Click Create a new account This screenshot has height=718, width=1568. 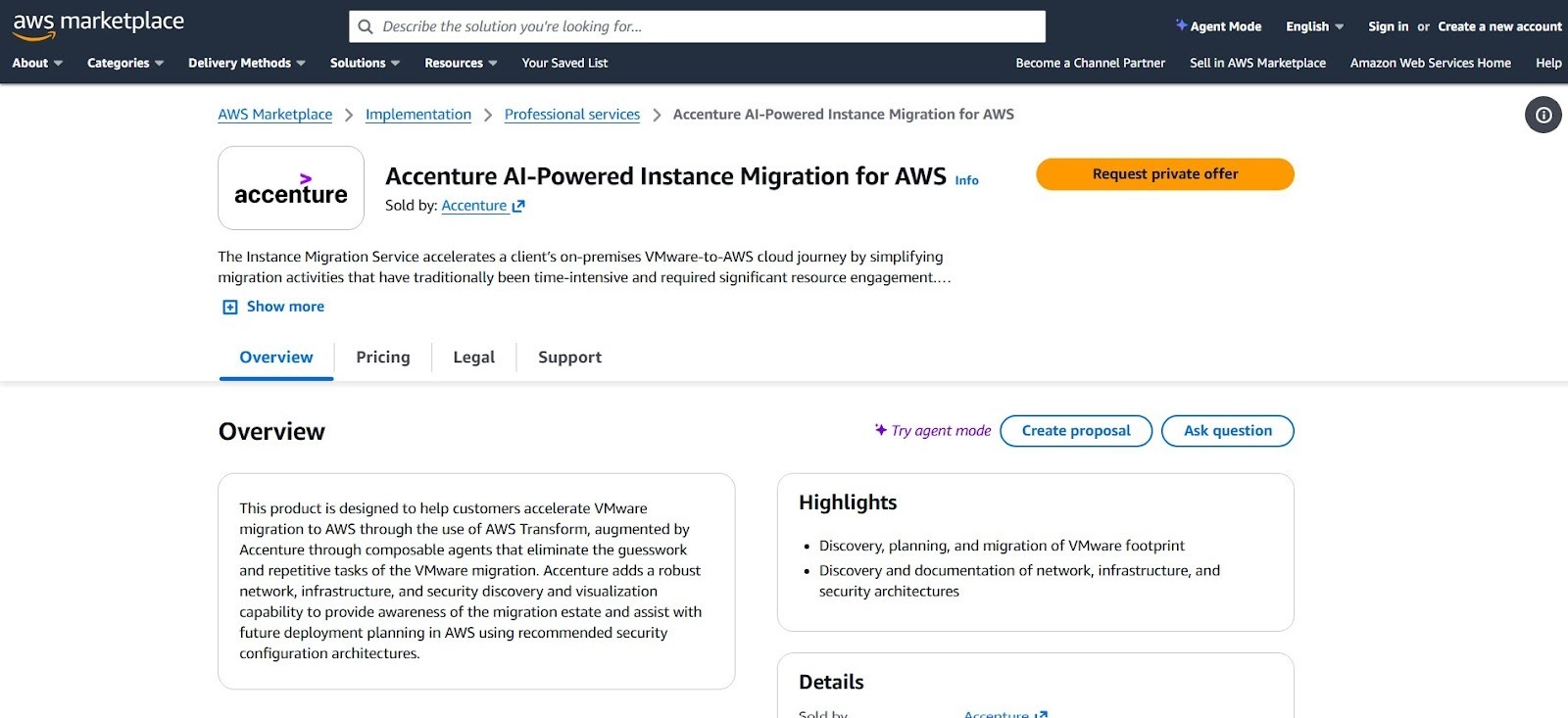point(1499,26)
